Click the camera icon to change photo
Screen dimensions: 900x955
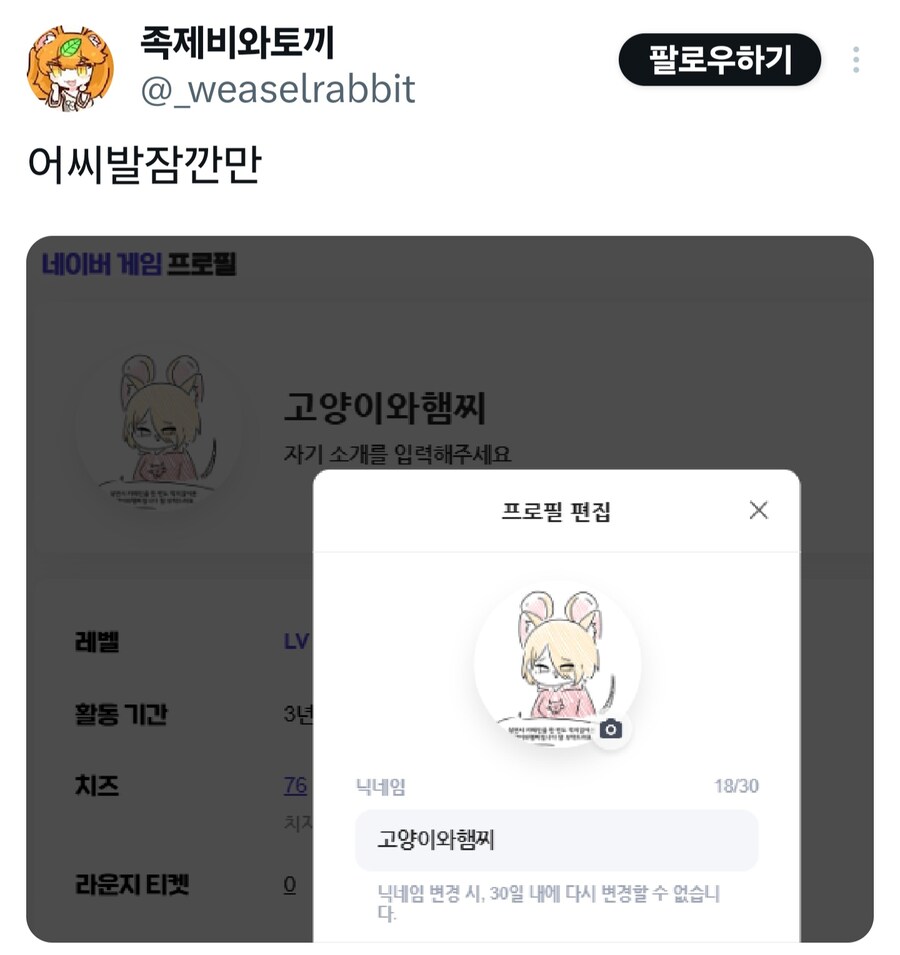click(611, 728)
